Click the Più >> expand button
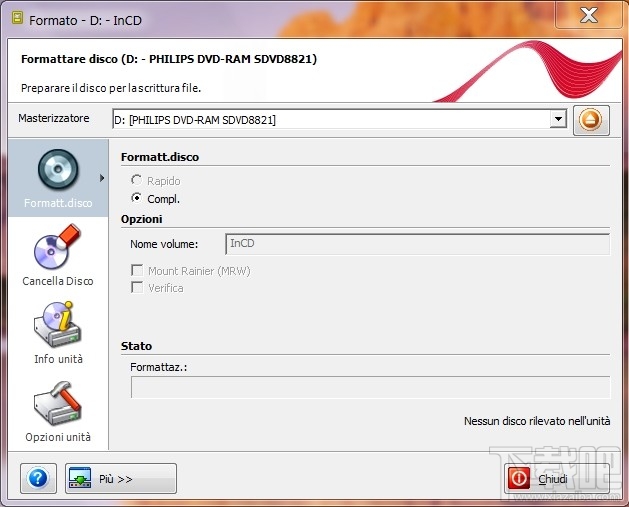The height and width of the screenshot is (507, 629). 121,478
